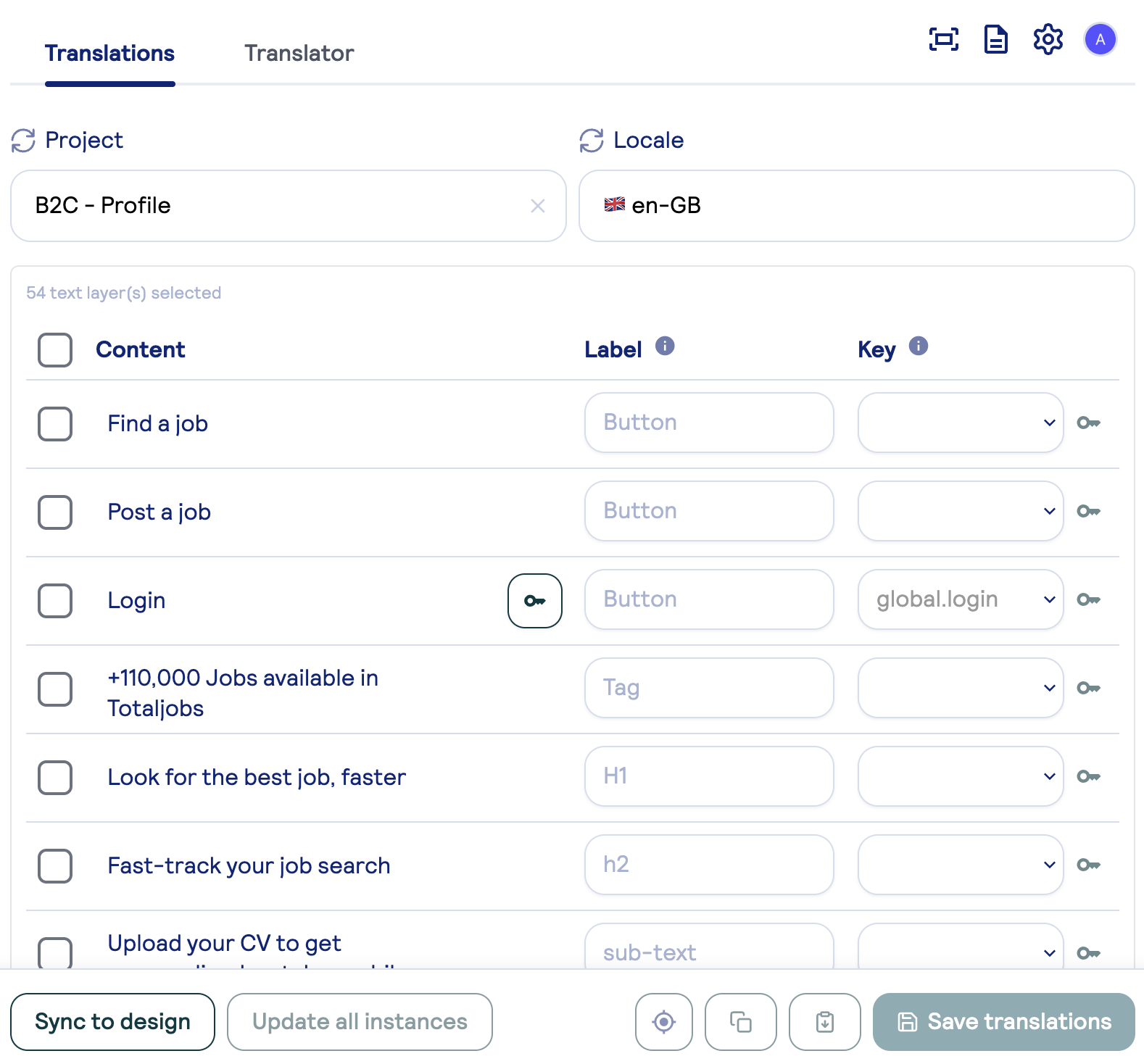The image size is (1144, 1064).
Task: Check Fast-track your job search checkbox
Action: (55, 866)
